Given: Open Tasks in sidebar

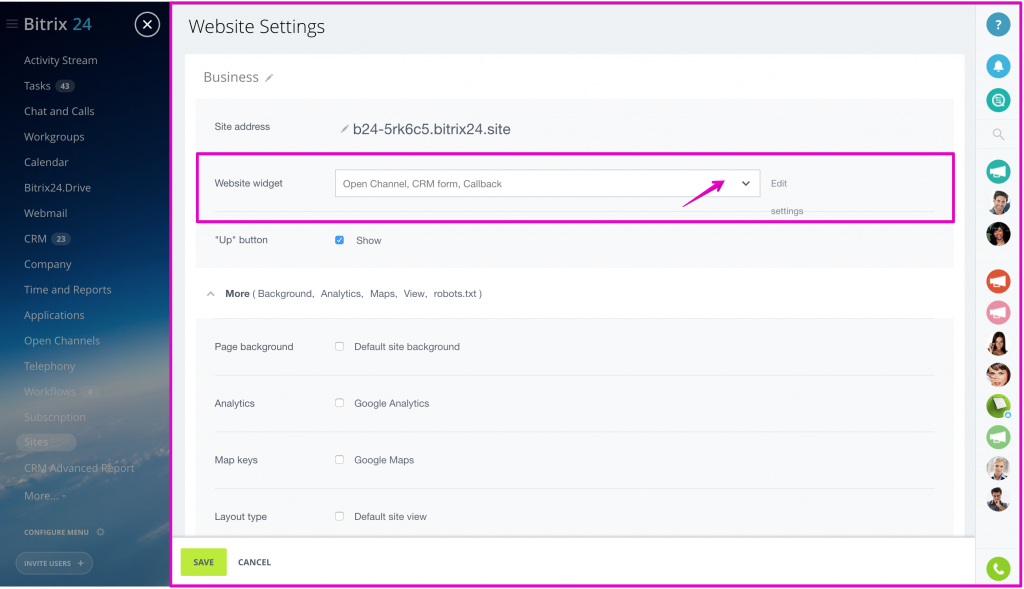Looking at the screenshot, I should click(37, 86).
